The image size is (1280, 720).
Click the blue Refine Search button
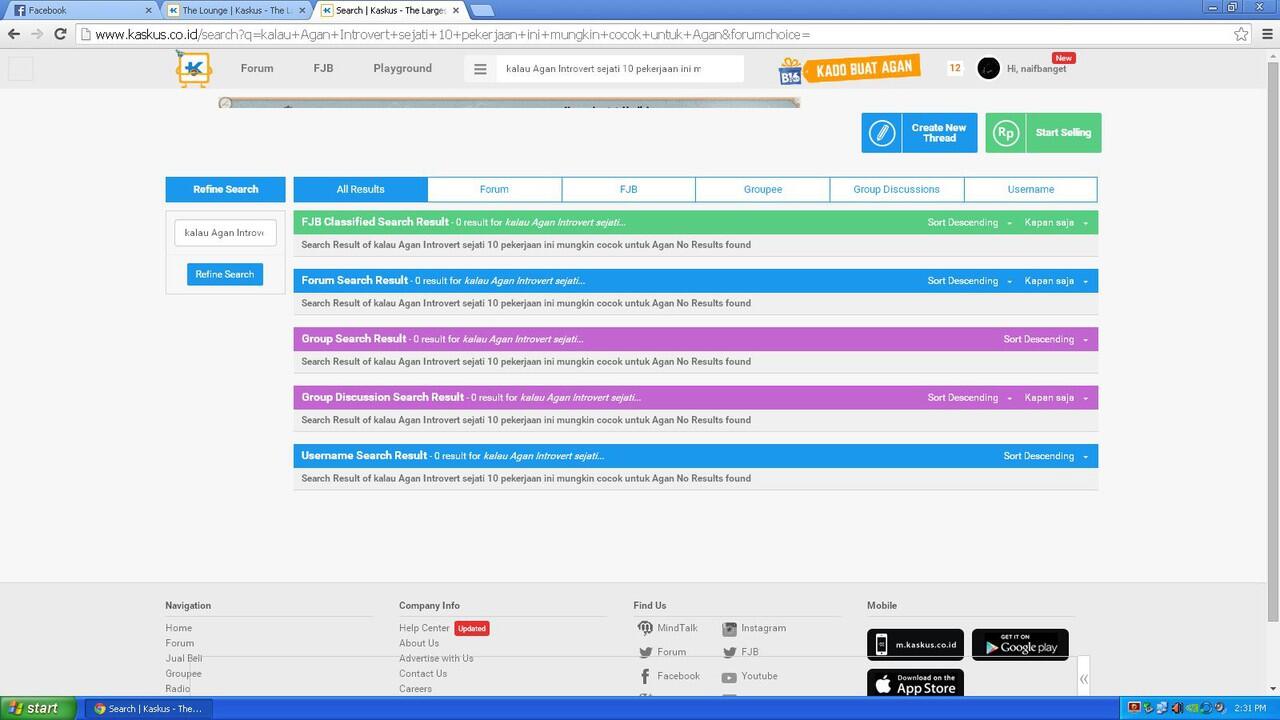tap(225, 274)
